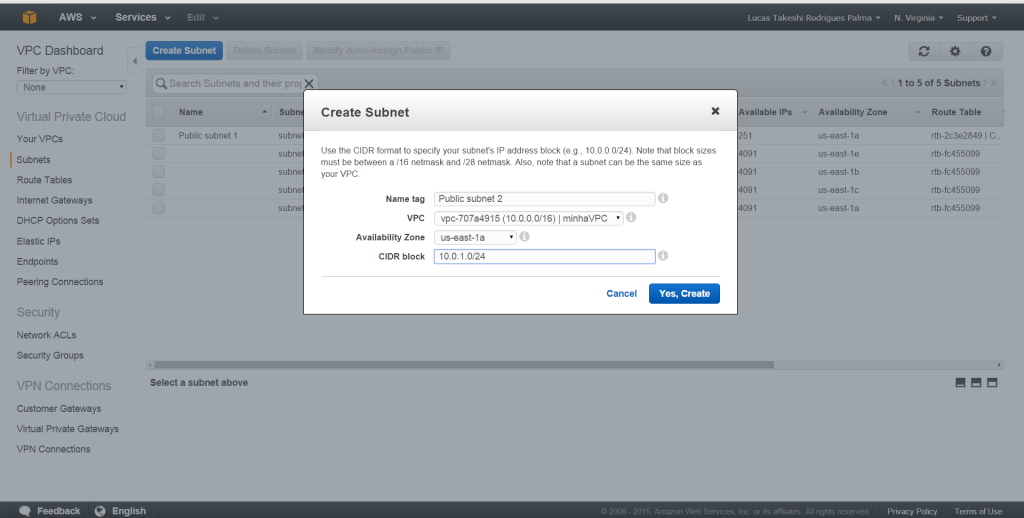The height and width of the screenshot is (518, 1024).
Task: Click the info icon next to VPC
Action: tap(631, 218)
